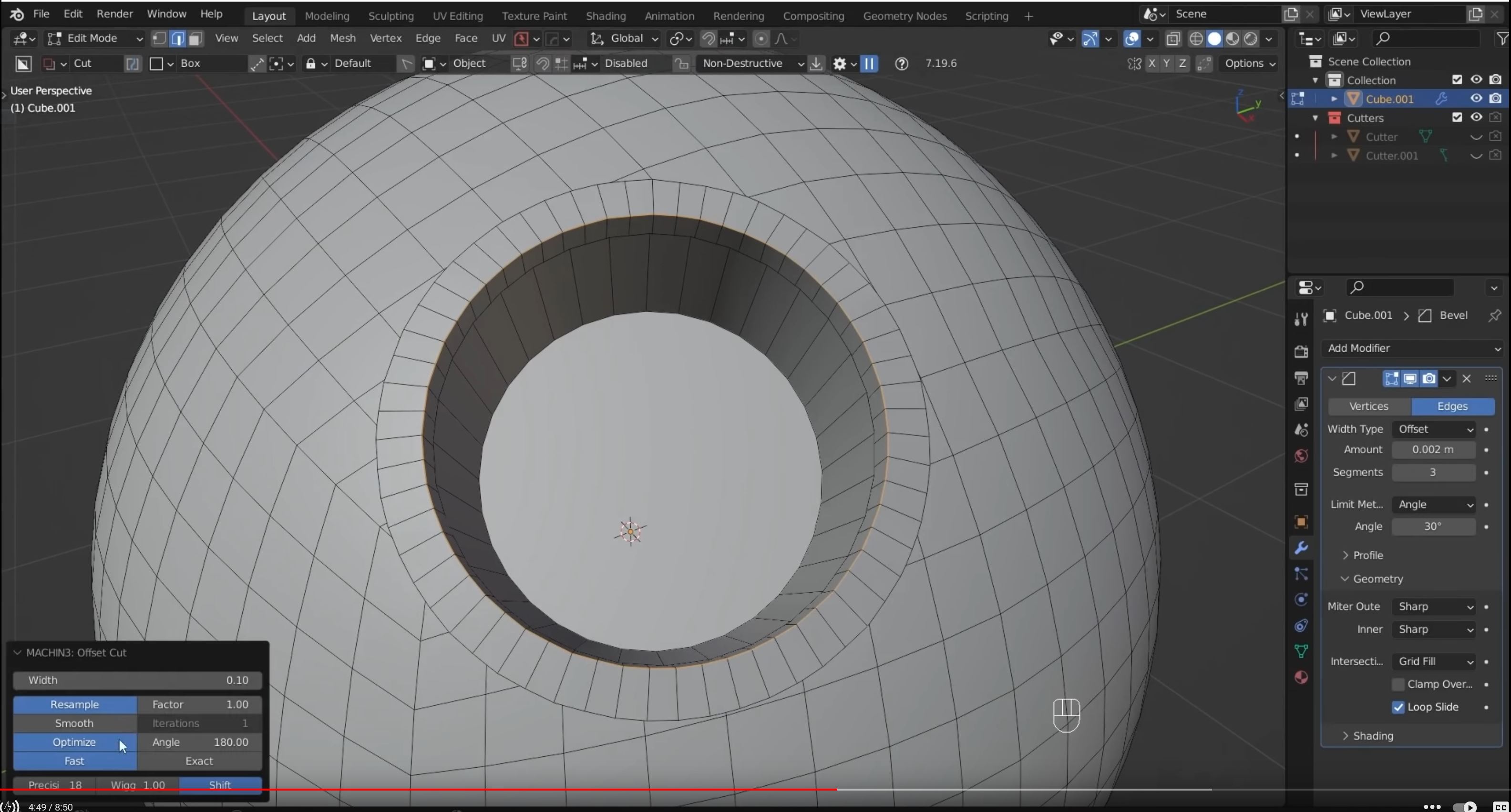Open the Modifiers properties tab wrench

click(1301, 548)
